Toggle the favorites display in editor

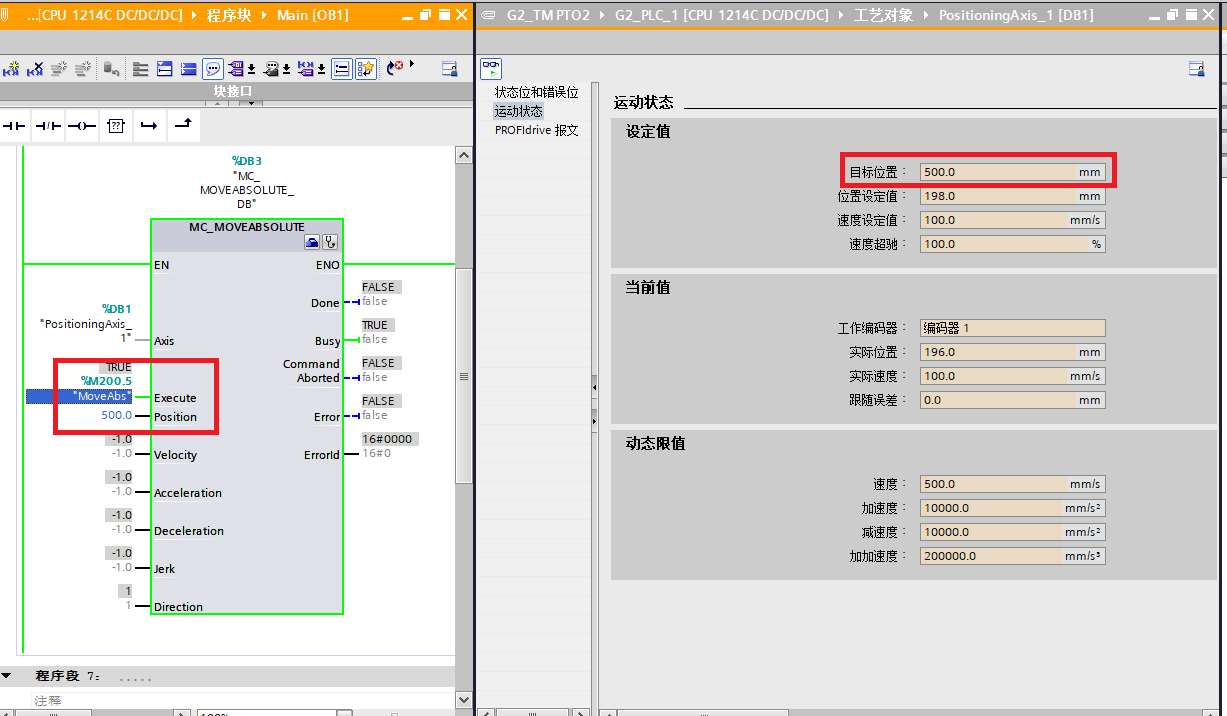pos(366,69)
